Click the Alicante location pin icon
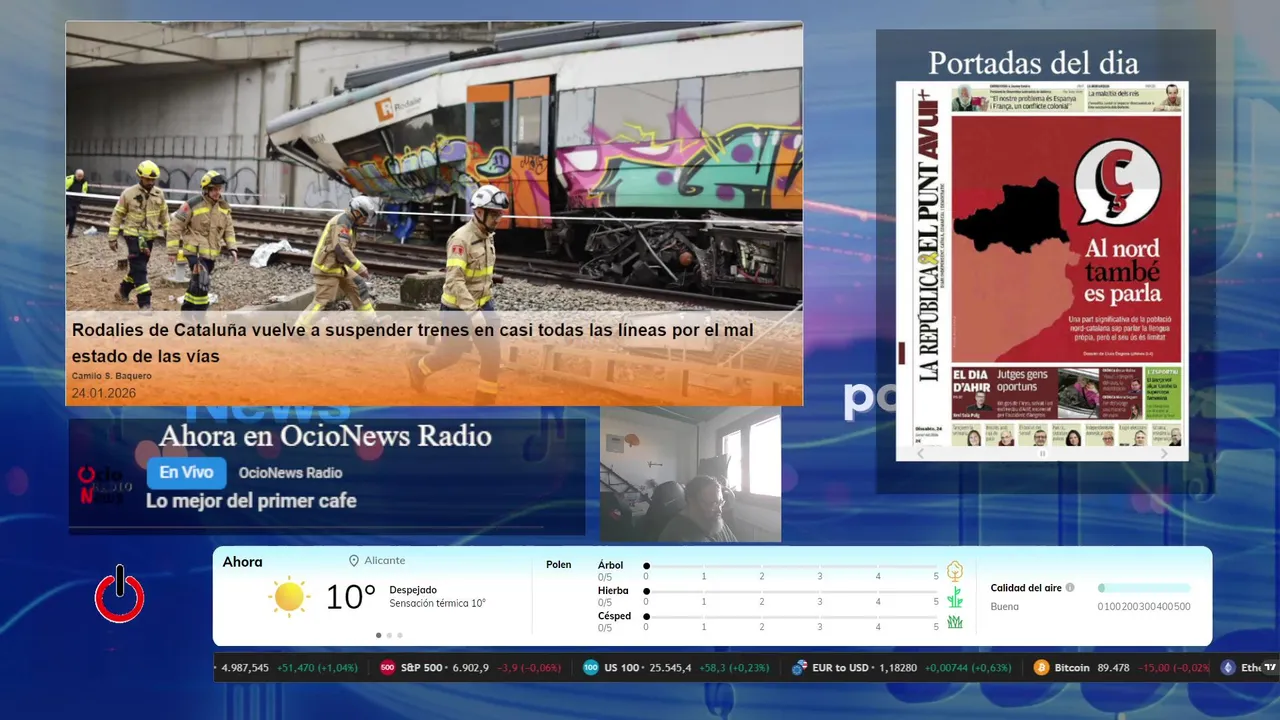1280x720 pixels. (354, 561)
